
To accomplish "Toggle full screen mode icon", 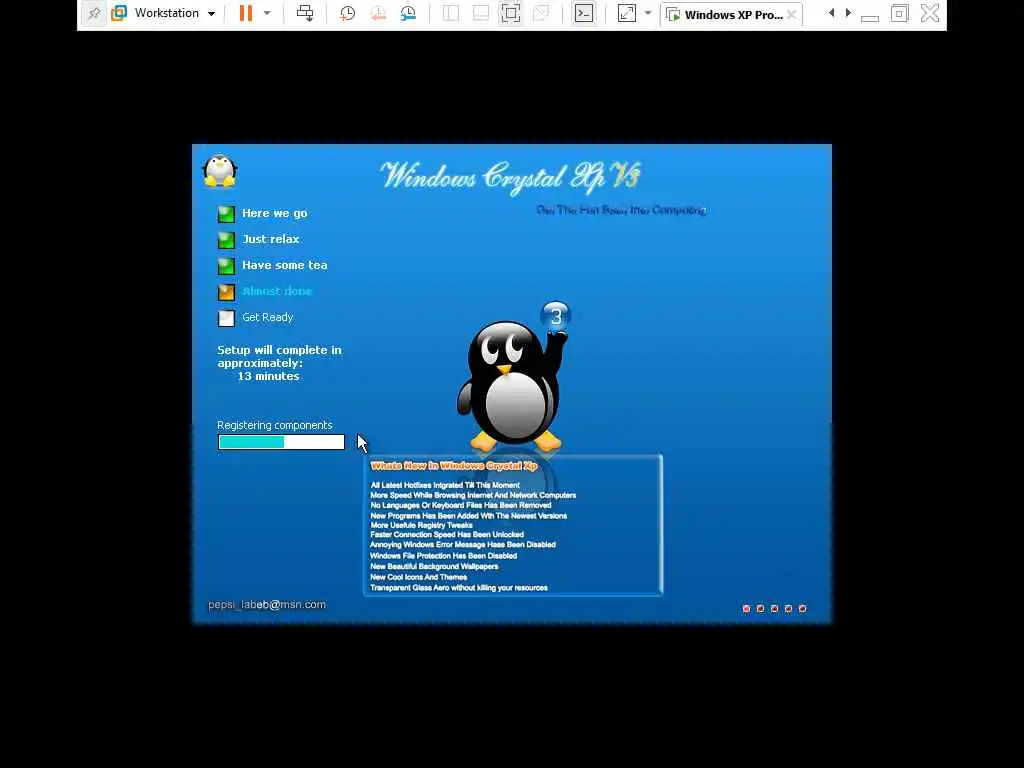I will click(511, 13).
